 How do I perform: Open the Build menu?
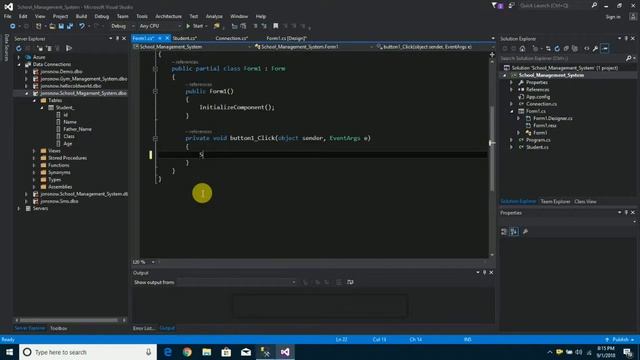coord(81,16)
